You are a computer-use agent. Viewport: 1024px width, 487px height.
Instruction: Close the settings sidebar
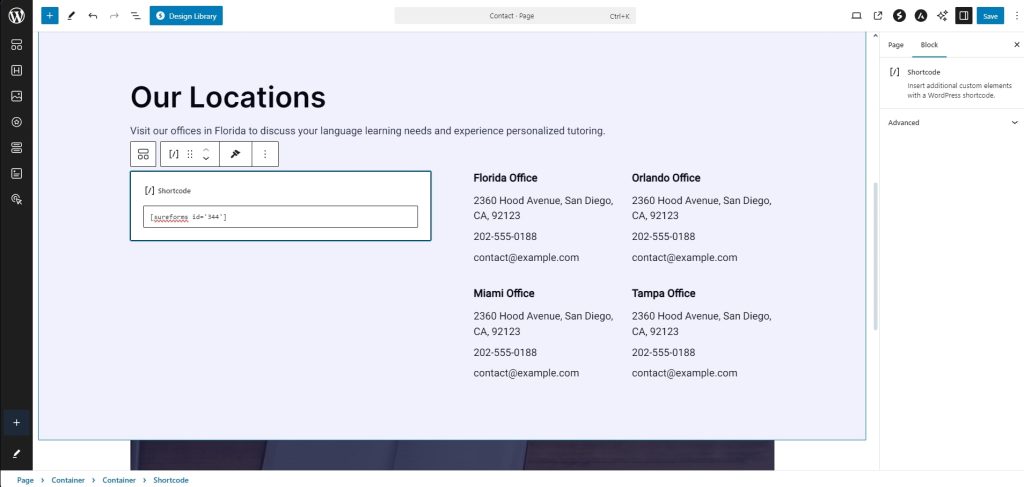point(1016,45)
